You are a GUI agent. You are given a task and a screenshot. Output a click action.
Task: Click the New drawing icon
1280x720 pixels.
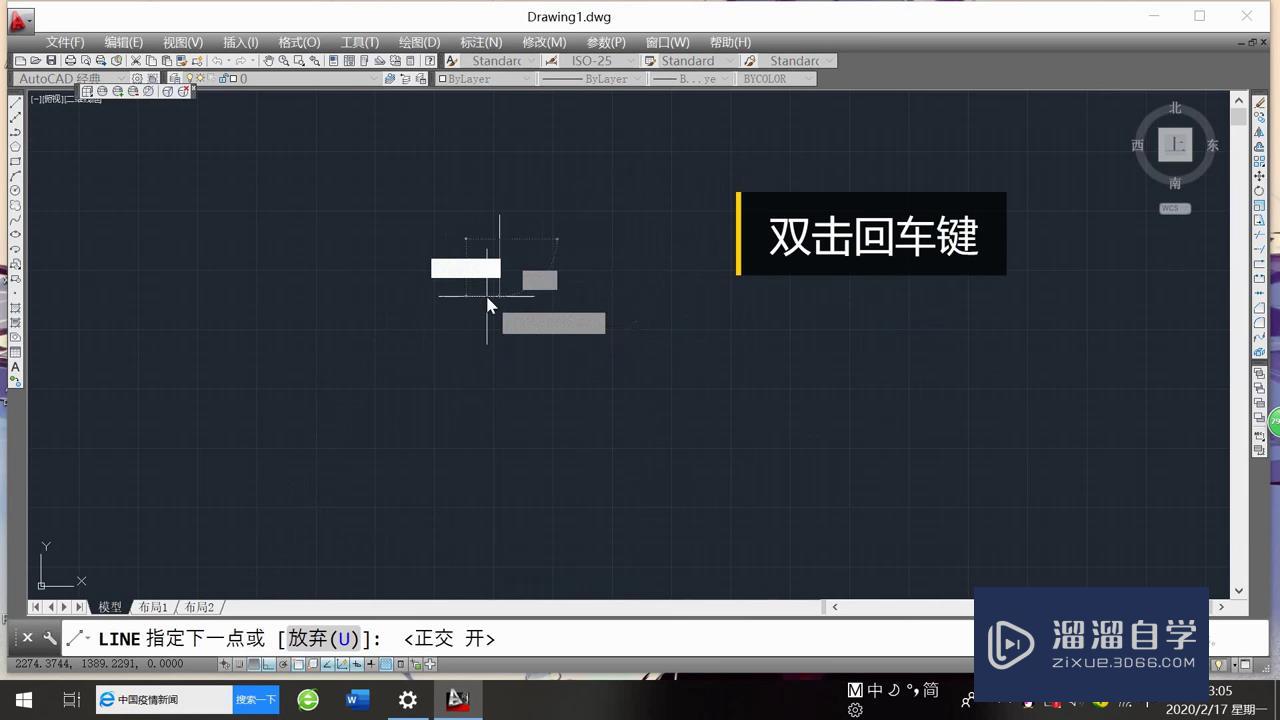20,61
